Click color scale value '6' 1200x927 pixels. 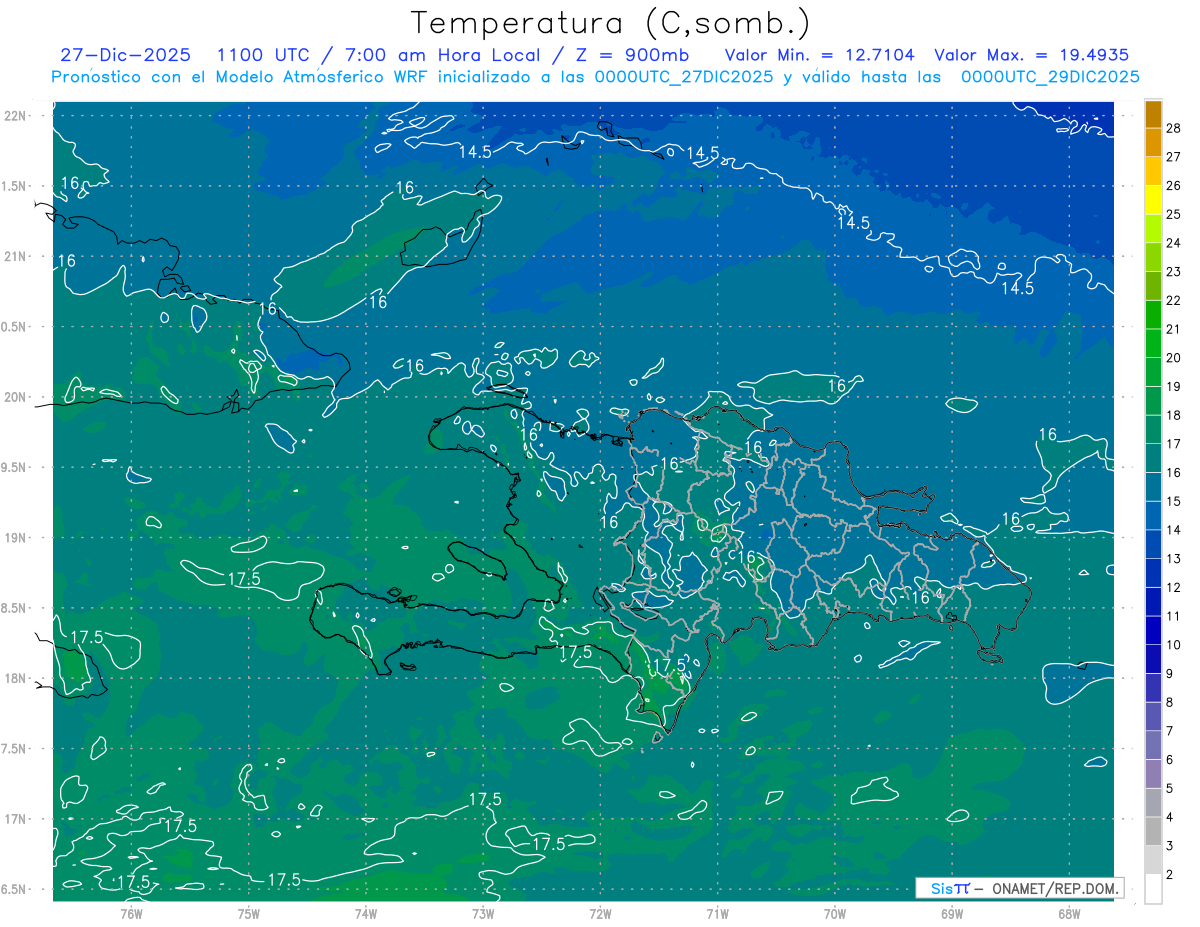pyautogui.click(x=1171, y=760)
